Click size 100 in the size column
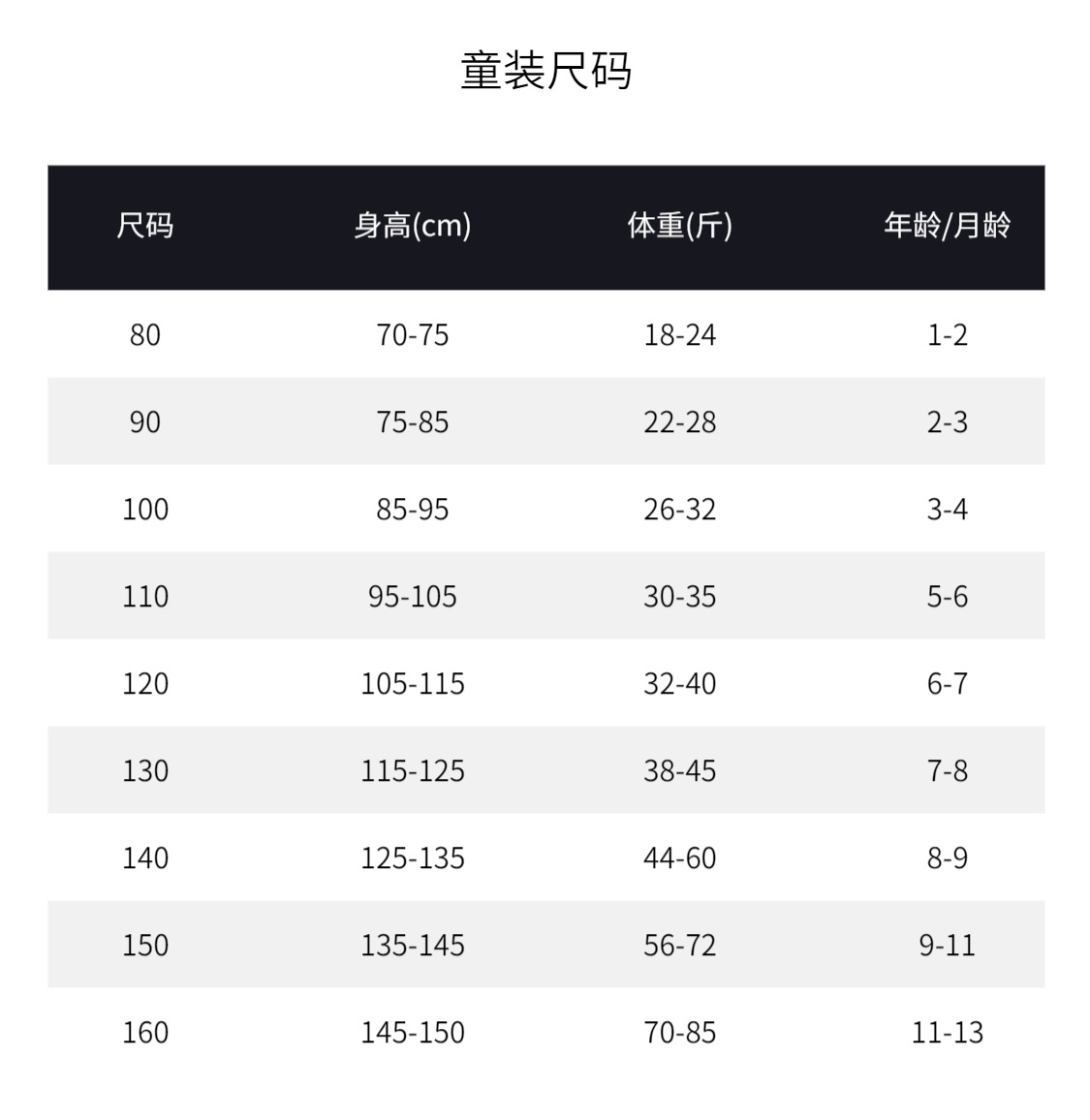1090x1120 pixels. click(x=145, y=510)
